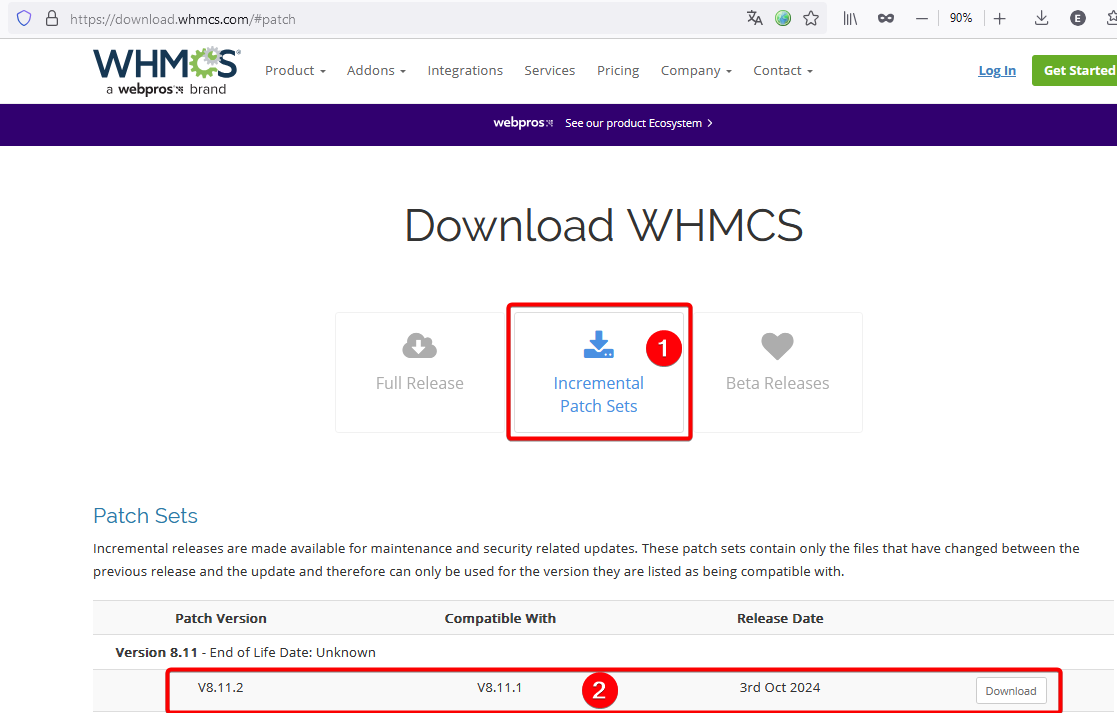Click the infinity-shaped toolbar icon
The height and width of the screenshot is (713, 1117).
885,19
